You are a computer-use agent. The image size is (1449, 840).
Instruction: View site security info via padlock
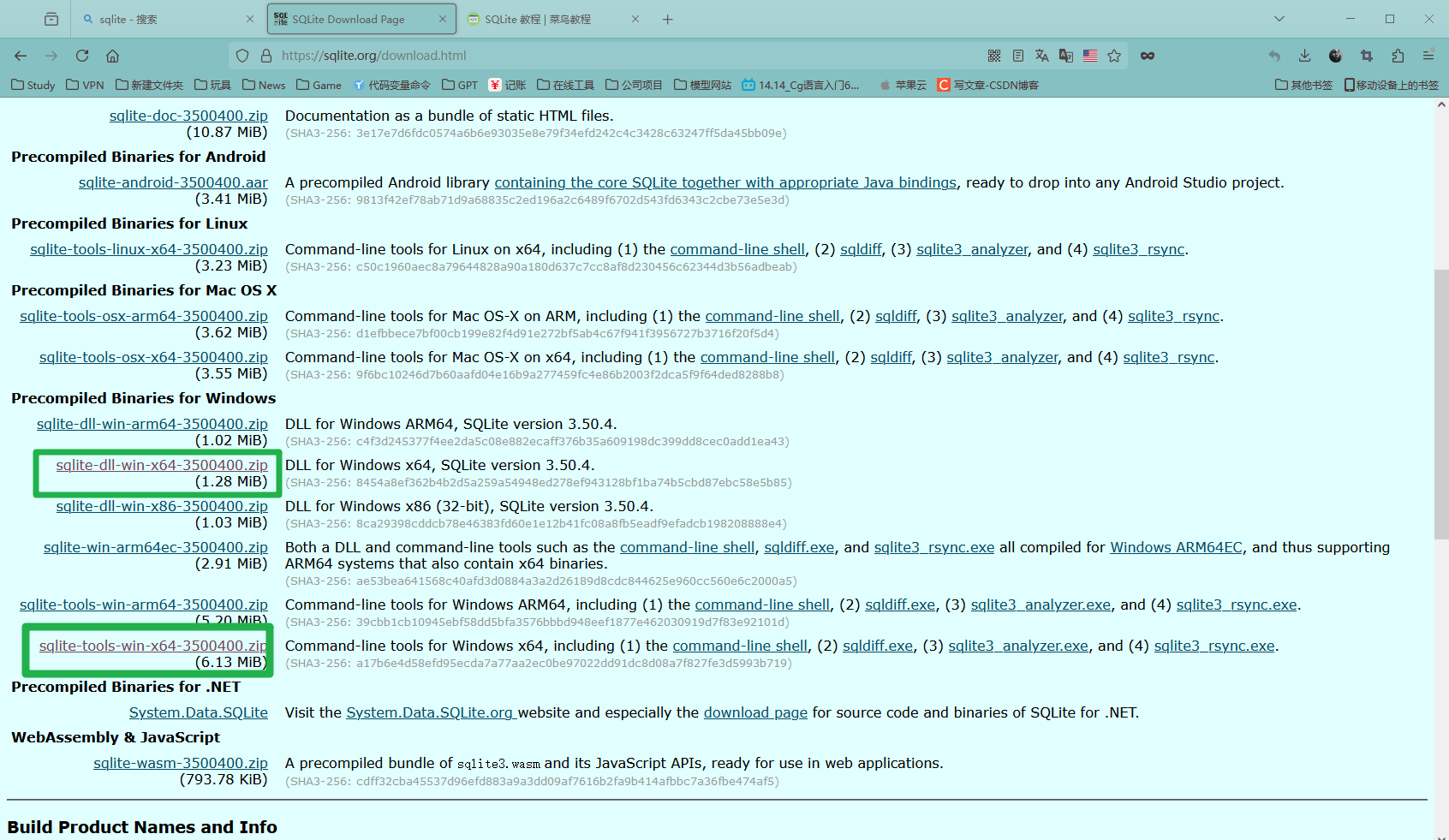coord(266,56)
